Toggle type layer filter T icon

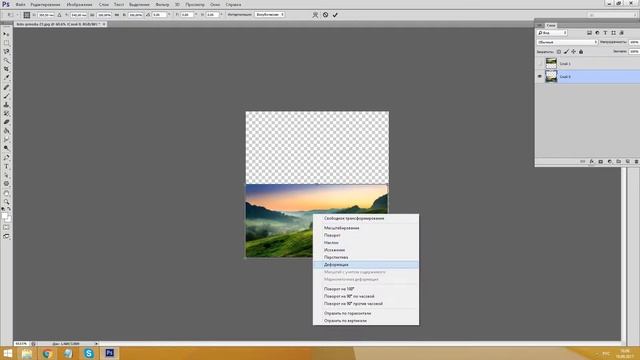[x=605, y=33]
